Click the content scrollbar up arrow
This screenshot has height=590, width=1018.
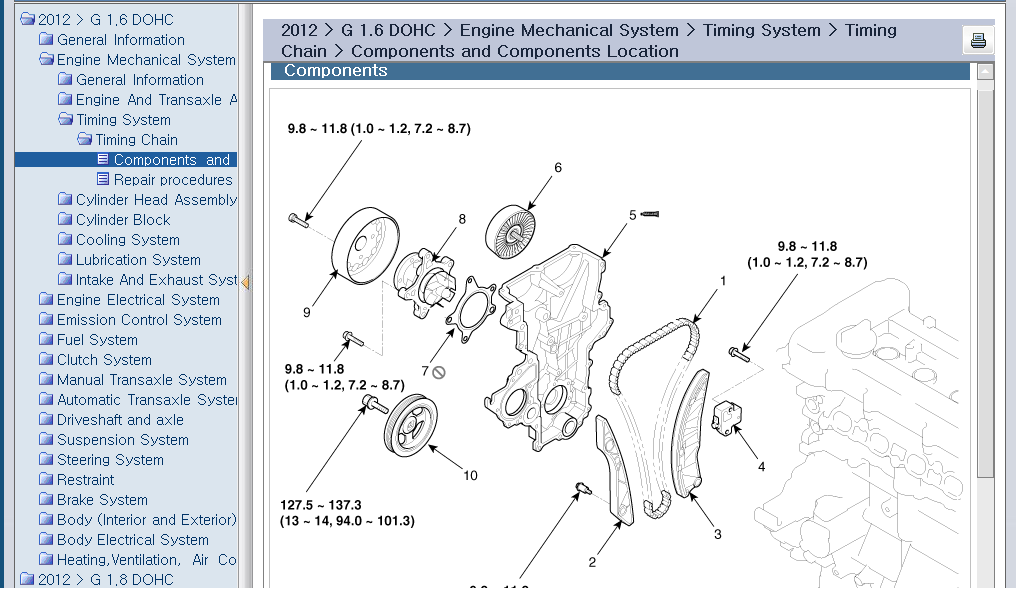point(985,71)
